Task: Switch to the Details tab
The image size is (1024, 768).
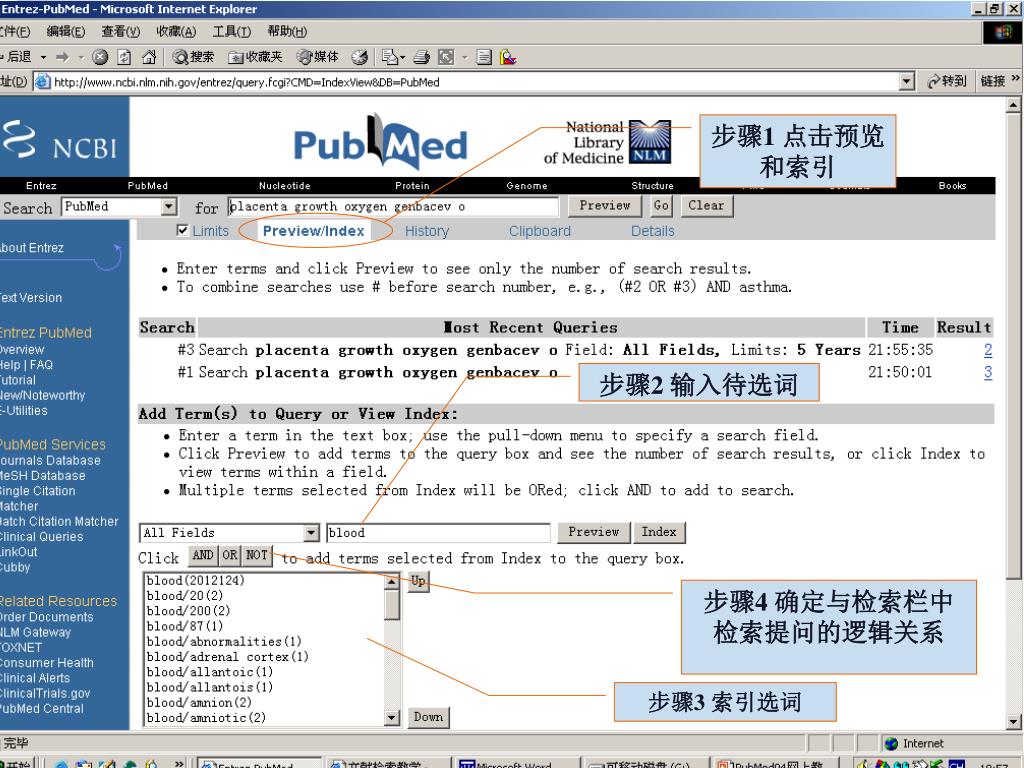Action: coord(652,231)
